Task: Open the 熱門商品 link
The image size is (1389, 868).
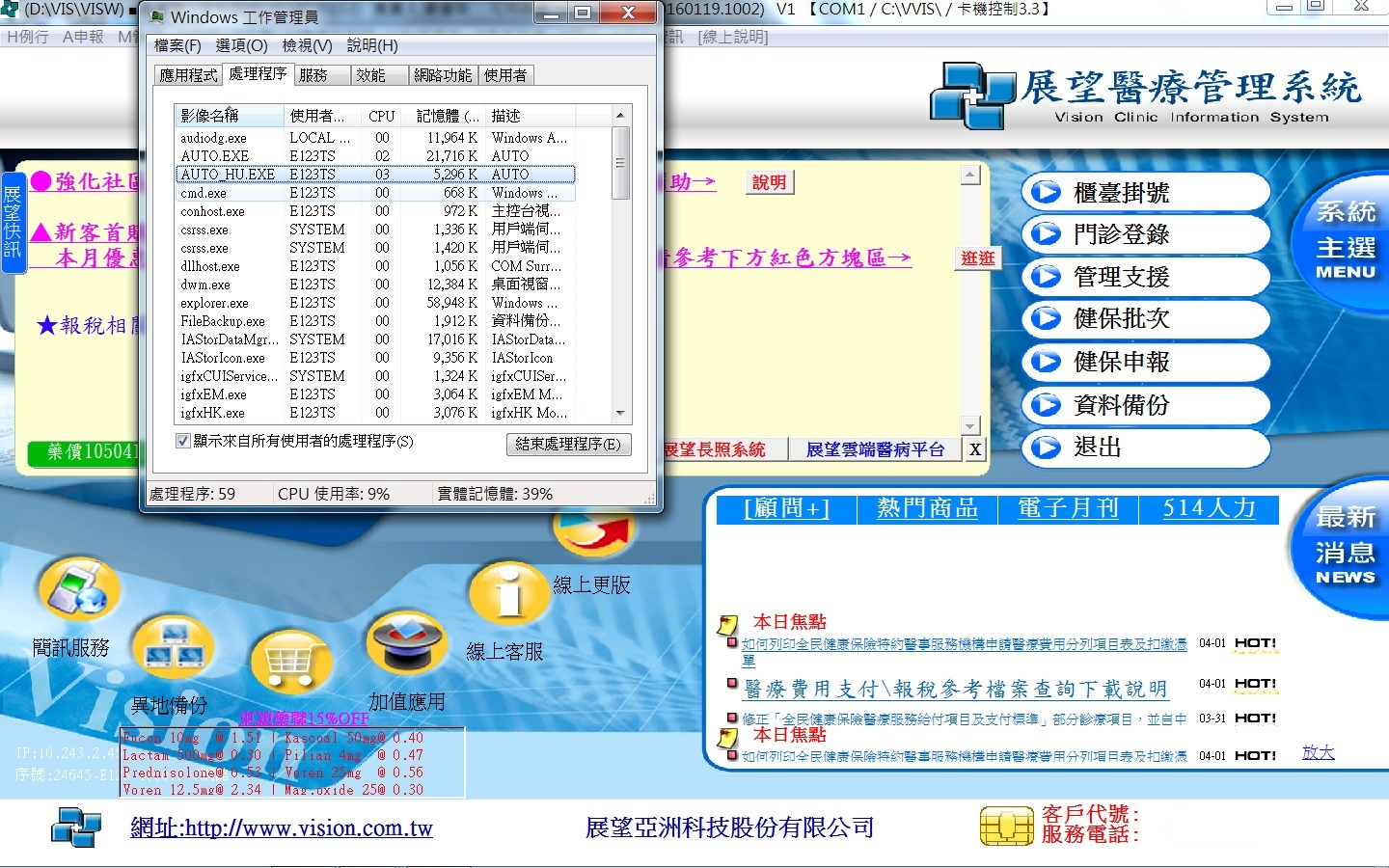Action: (x=927, y=508)
